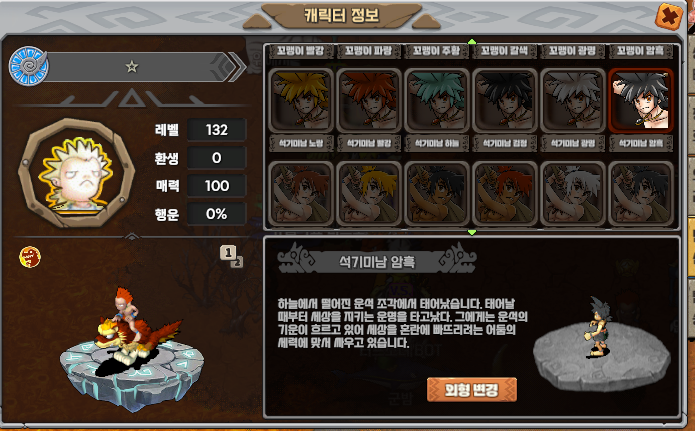Viewport: 695px width, 431px height.
Task: Click the 외형 변경 button
Action: point(472,390)
